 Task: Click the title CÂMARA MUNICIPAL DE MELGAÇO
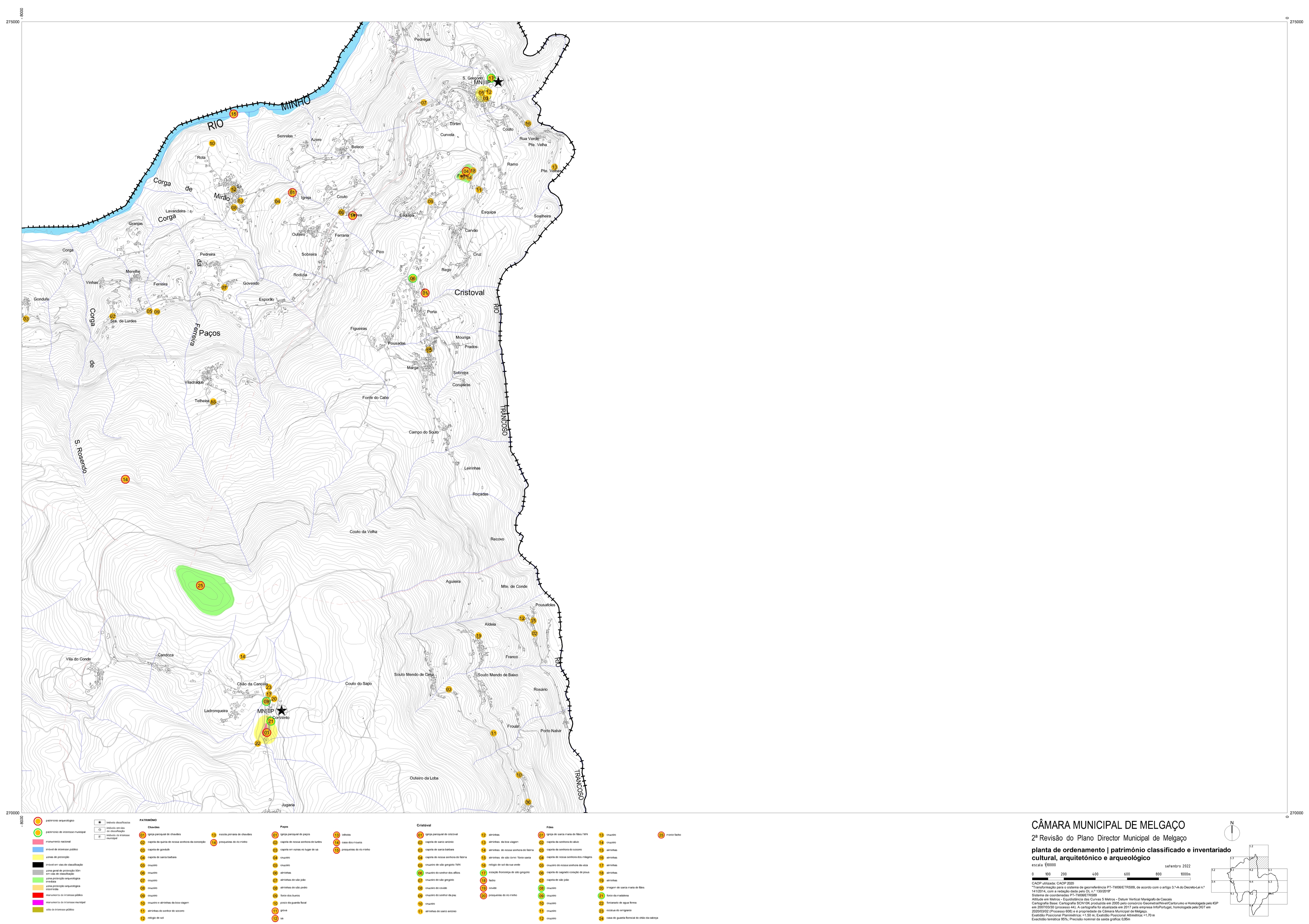(1108, 825)
